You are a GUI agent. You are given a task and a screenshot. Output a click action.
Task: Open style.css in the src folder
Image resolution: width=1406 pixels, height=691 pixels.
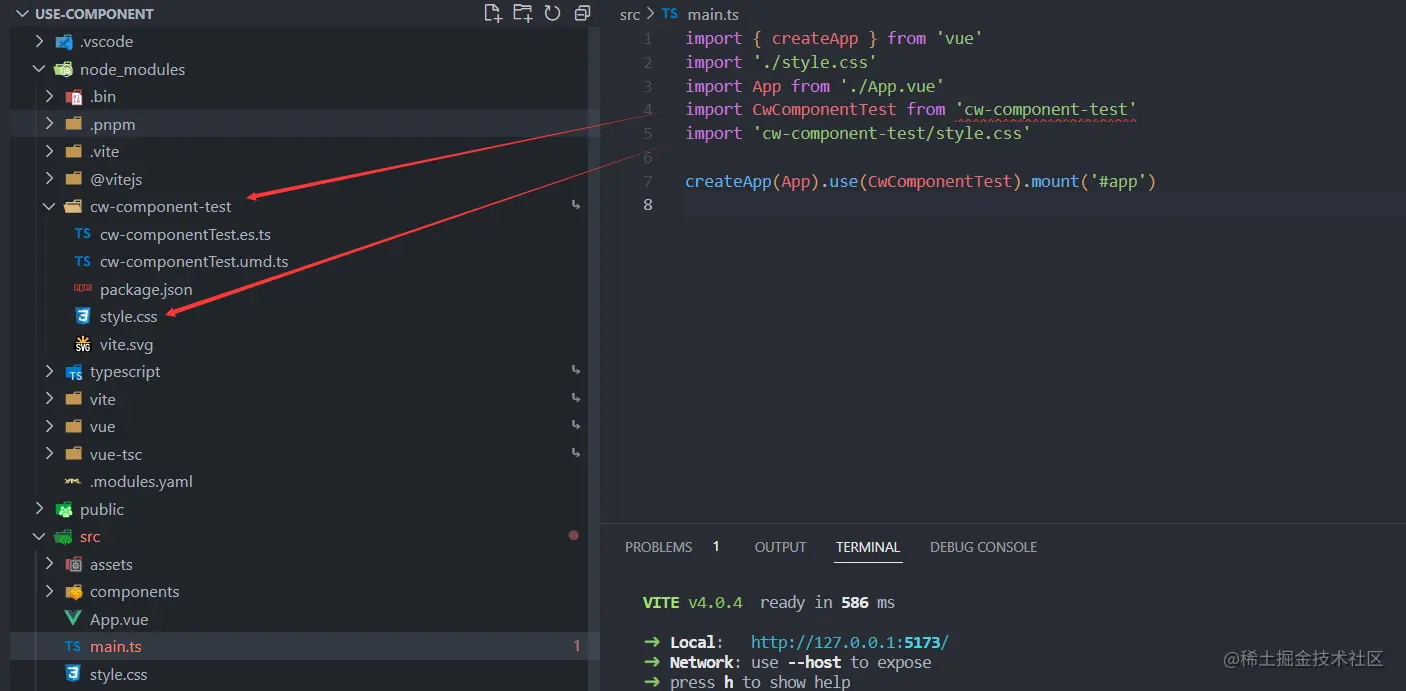point(118,674)
